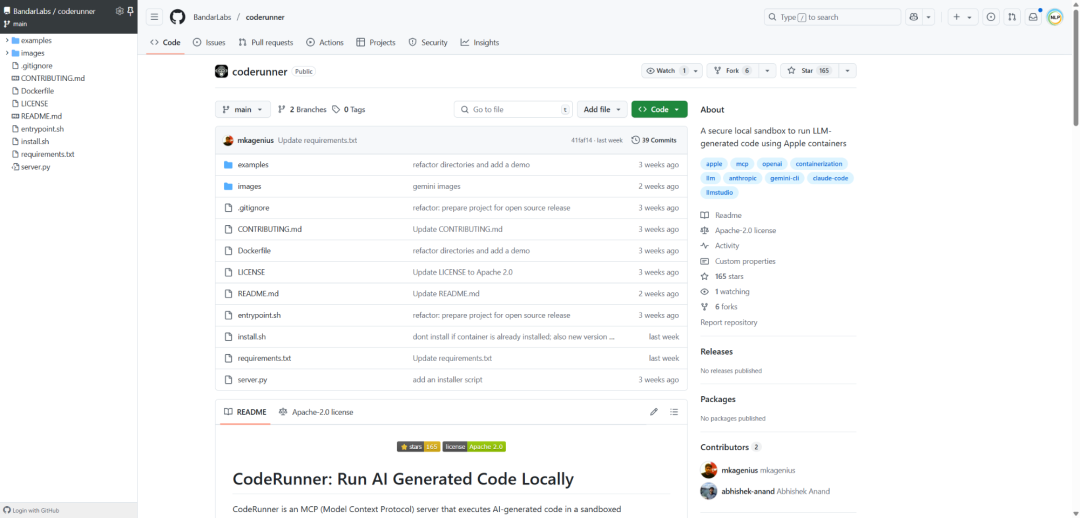This screenshot has height=518, width=1080.
Task: Open the Fork options dropdown arrow
Action: 767,71
